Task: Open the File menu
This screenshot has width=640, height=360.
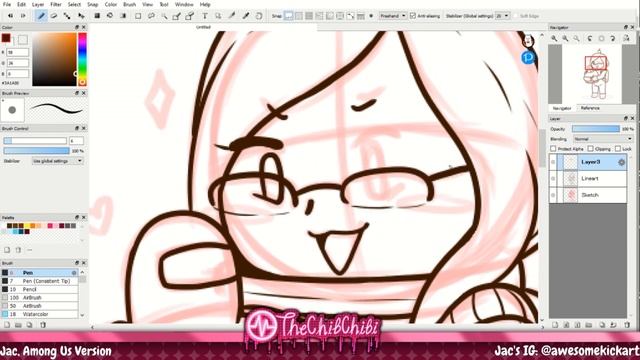Action: 7,4
